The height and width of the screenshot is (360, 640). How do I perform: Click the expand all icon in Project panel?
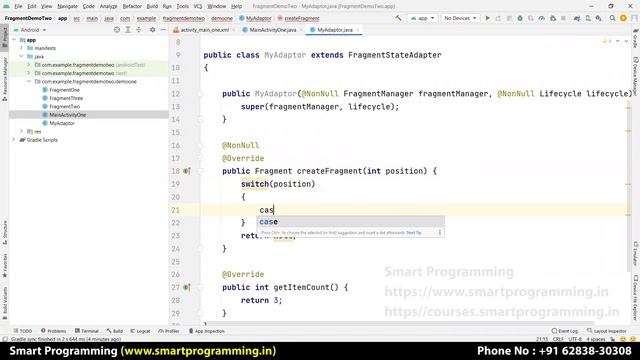tap(128, 30)
